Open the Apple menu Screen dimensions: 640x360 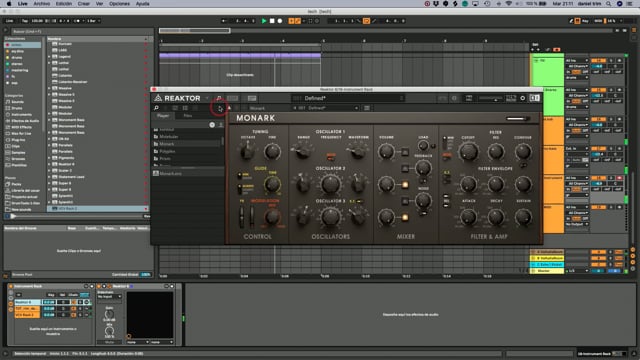9,4
